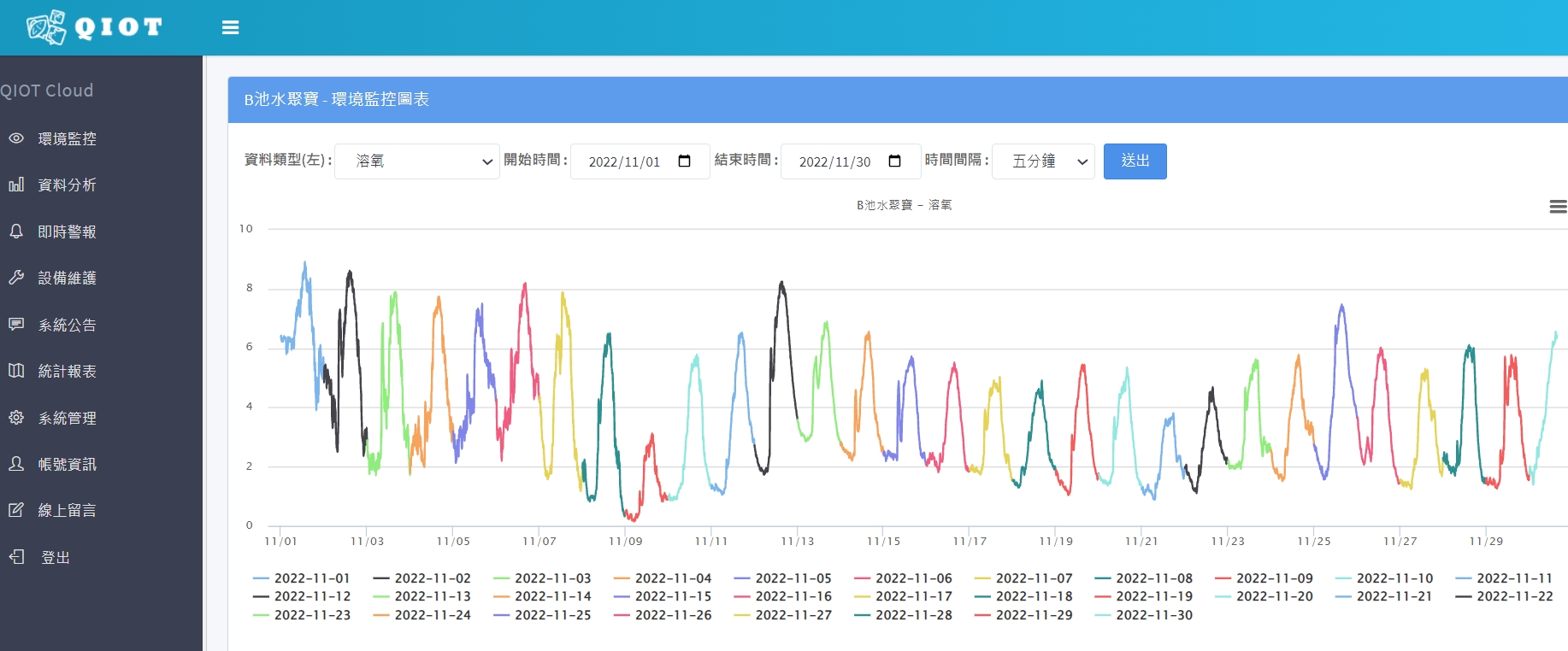Click legend entry 2022-11-26

point(663,615)
